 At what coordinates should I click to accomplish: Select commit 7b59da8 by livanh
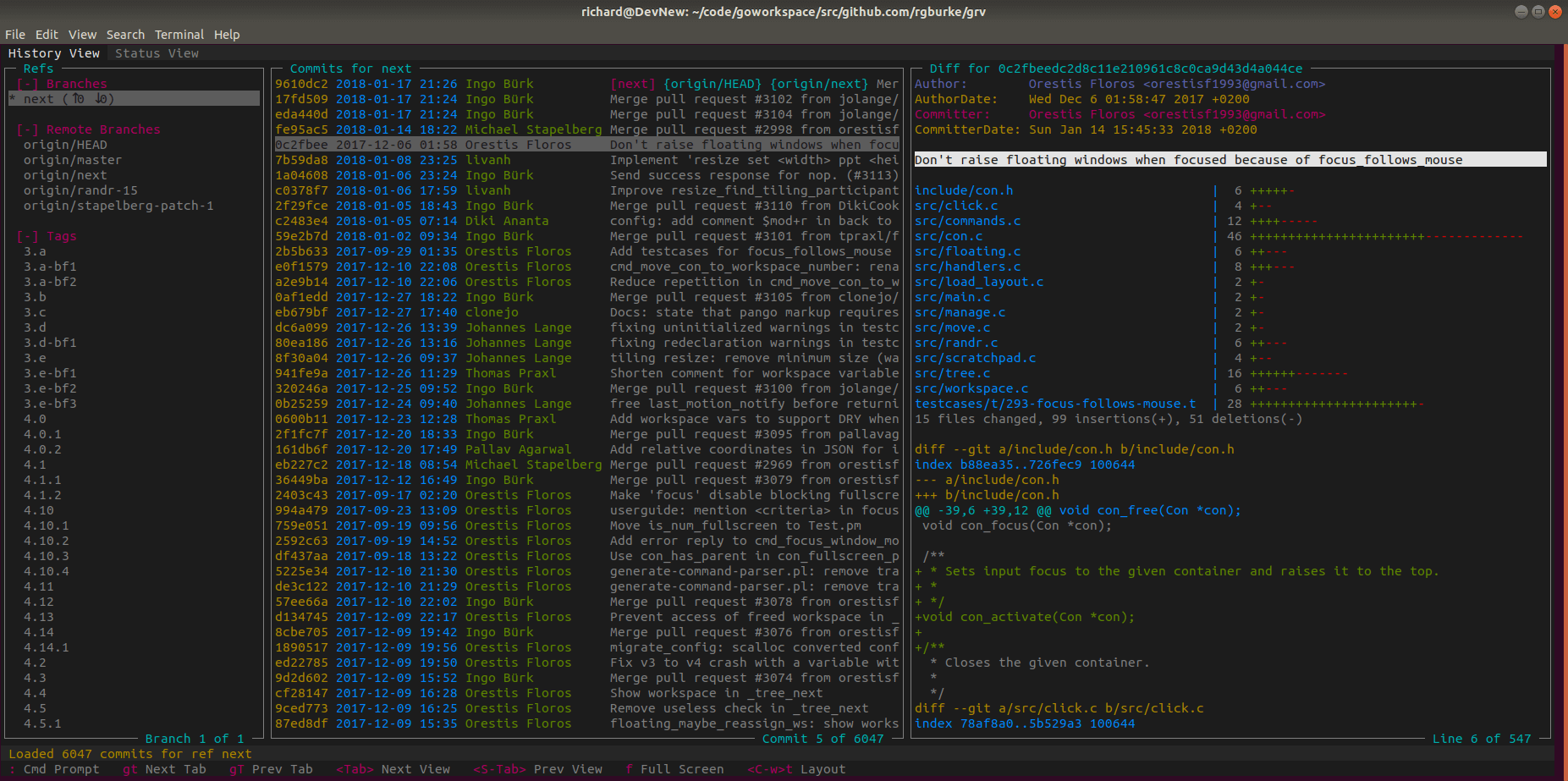point(586,160)
